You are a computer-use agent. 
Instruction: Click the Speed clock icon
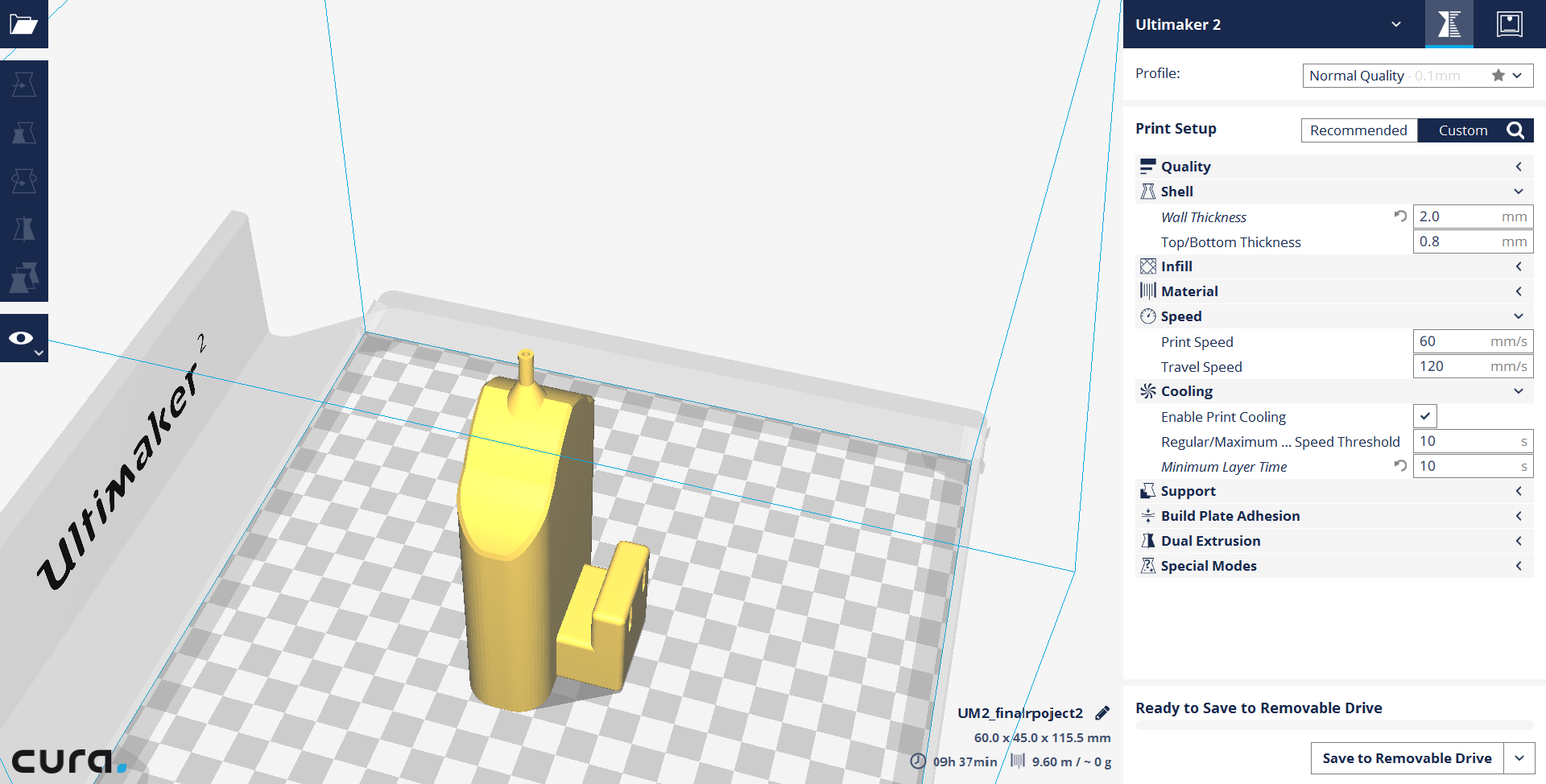coord(1148,316)
